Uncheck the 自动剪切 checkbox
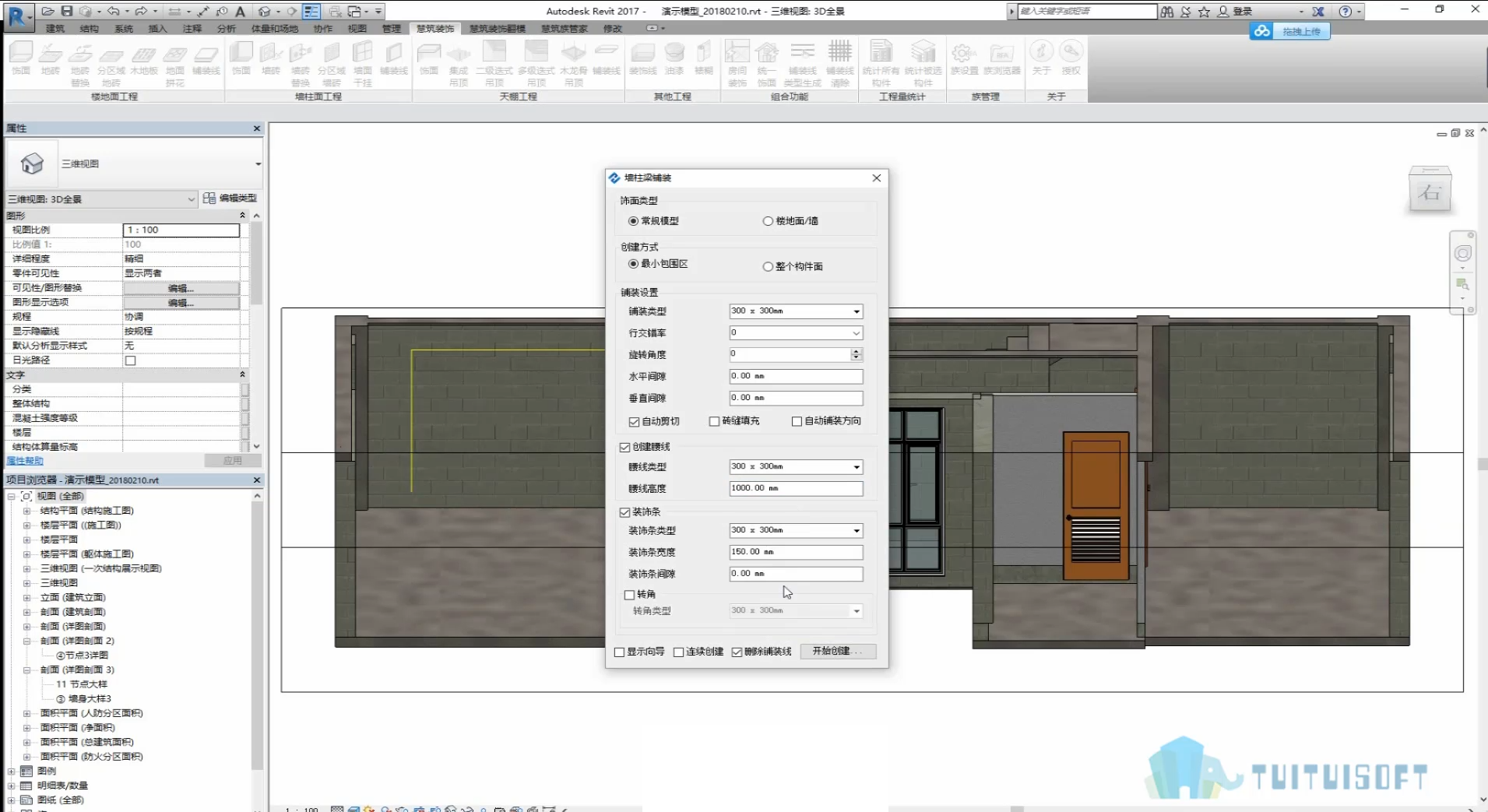Image resolution: width=1488 pixels, height=812 pixels. [634, 421]
